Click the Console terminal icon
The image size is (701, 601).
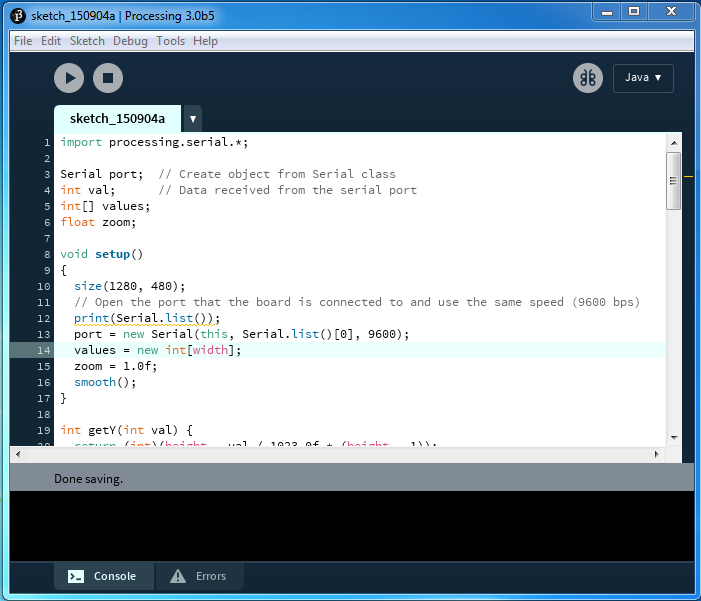tap(76, 576)
